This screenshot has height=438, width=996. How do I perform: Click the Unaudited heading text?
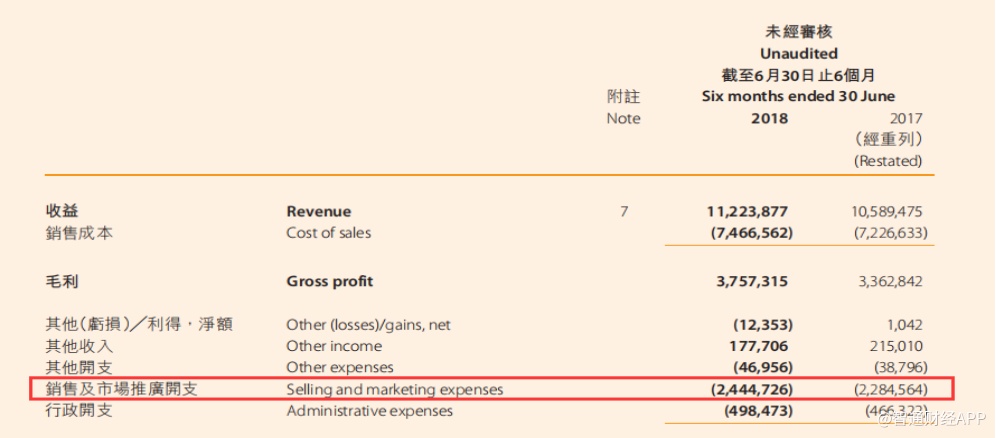click(798, 53)
